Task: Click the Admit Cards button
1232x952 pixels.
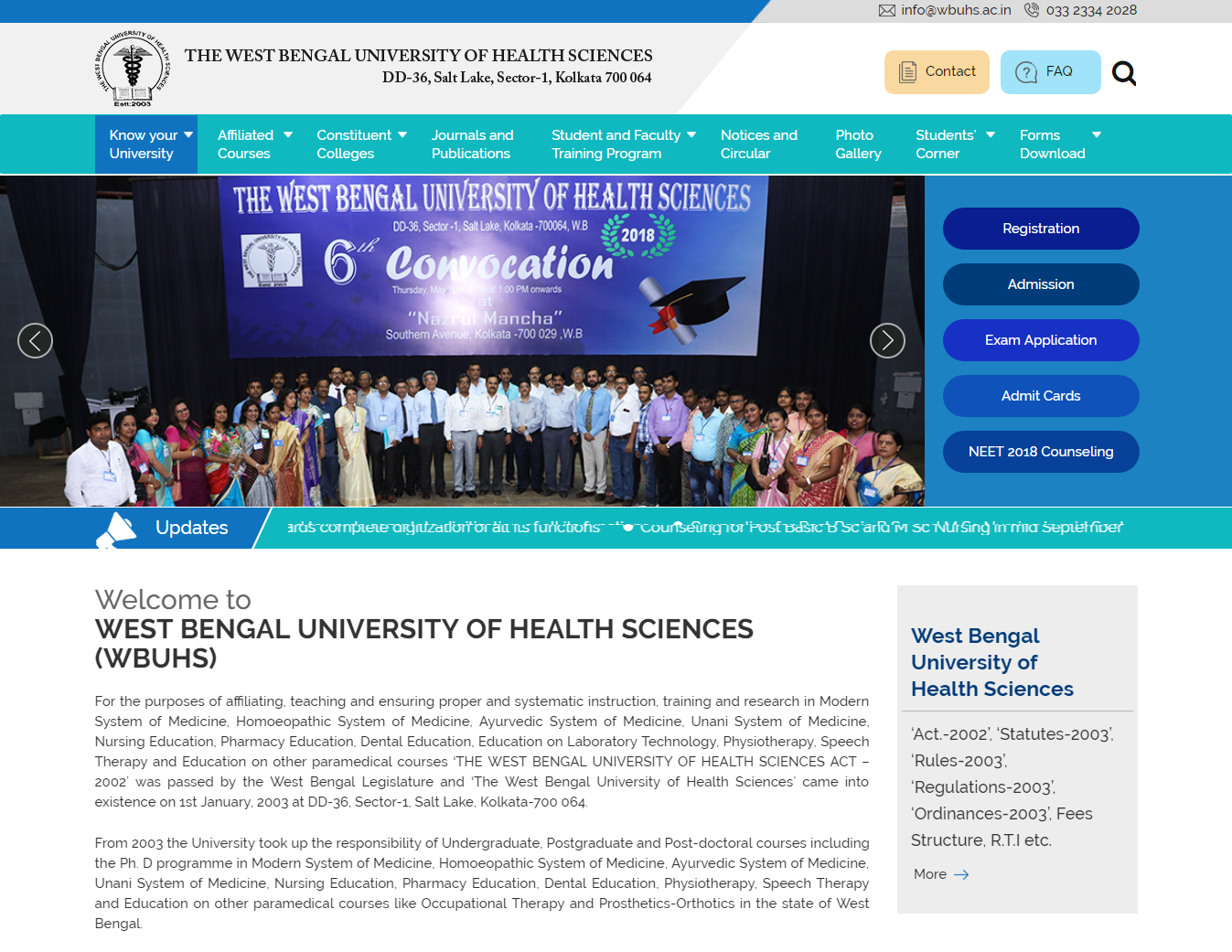Action: (x=1041, y=396)
